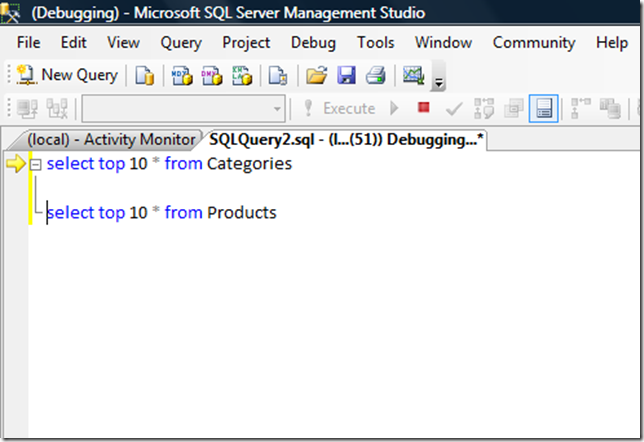Collapse the query outline minus box
The width and height of the screenshot is (644, 442).
pos(36,165)
